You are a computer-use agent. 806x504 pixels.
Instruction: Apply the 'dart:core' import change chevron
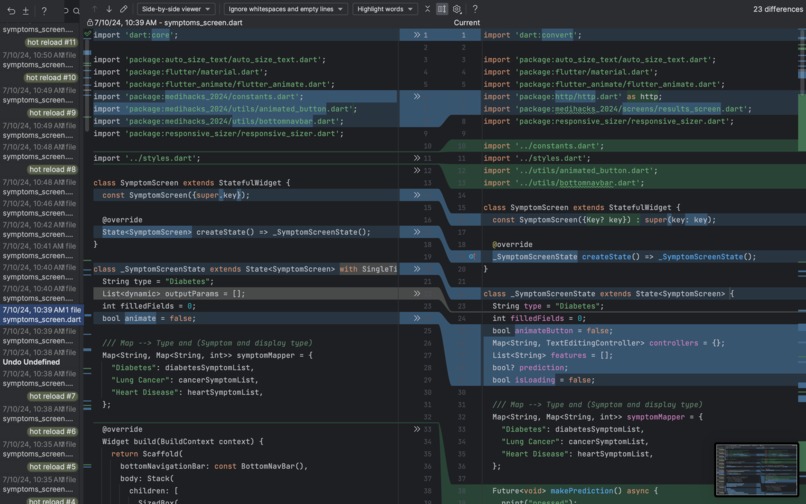[417, 35]
